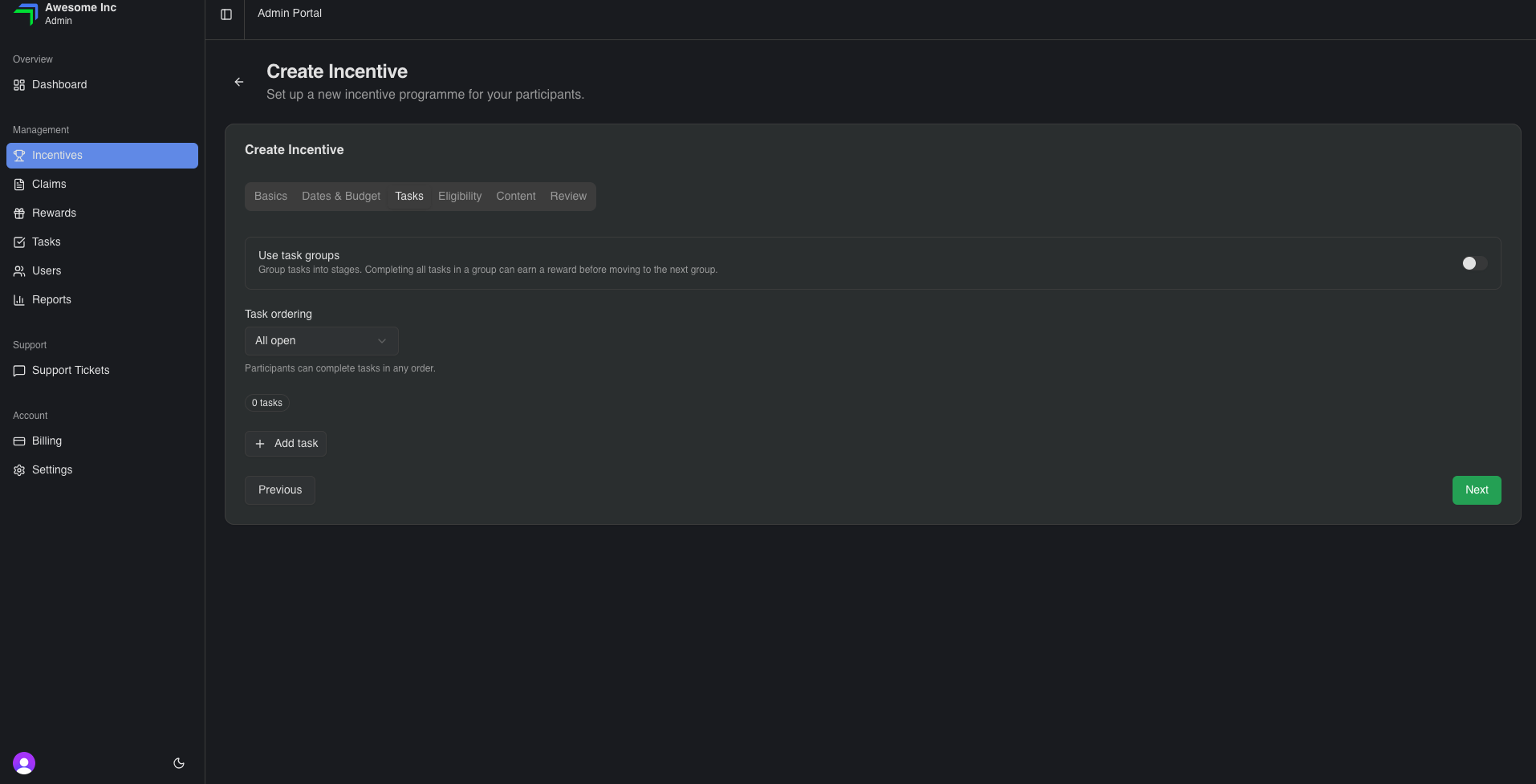Screen dimensions: 1536x784
Task: Click the Support Tickets chat icon
Action: [x=19, y=371]
